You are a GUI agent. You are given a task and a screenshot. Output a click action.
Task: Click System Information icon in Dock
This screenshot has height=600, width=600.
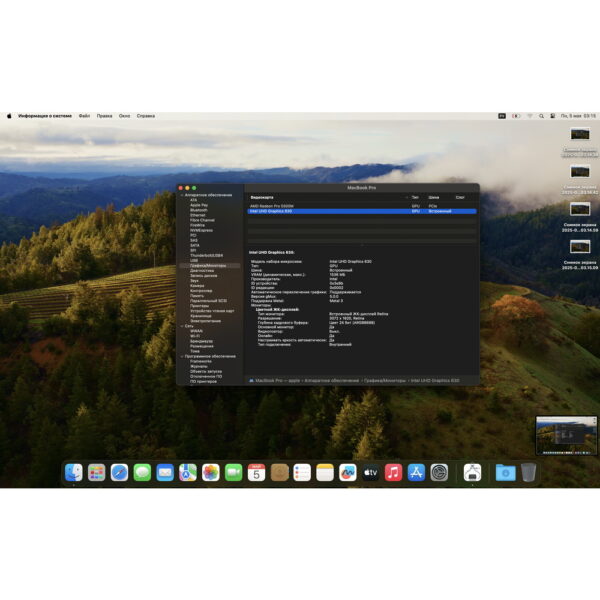click(472, 472)
